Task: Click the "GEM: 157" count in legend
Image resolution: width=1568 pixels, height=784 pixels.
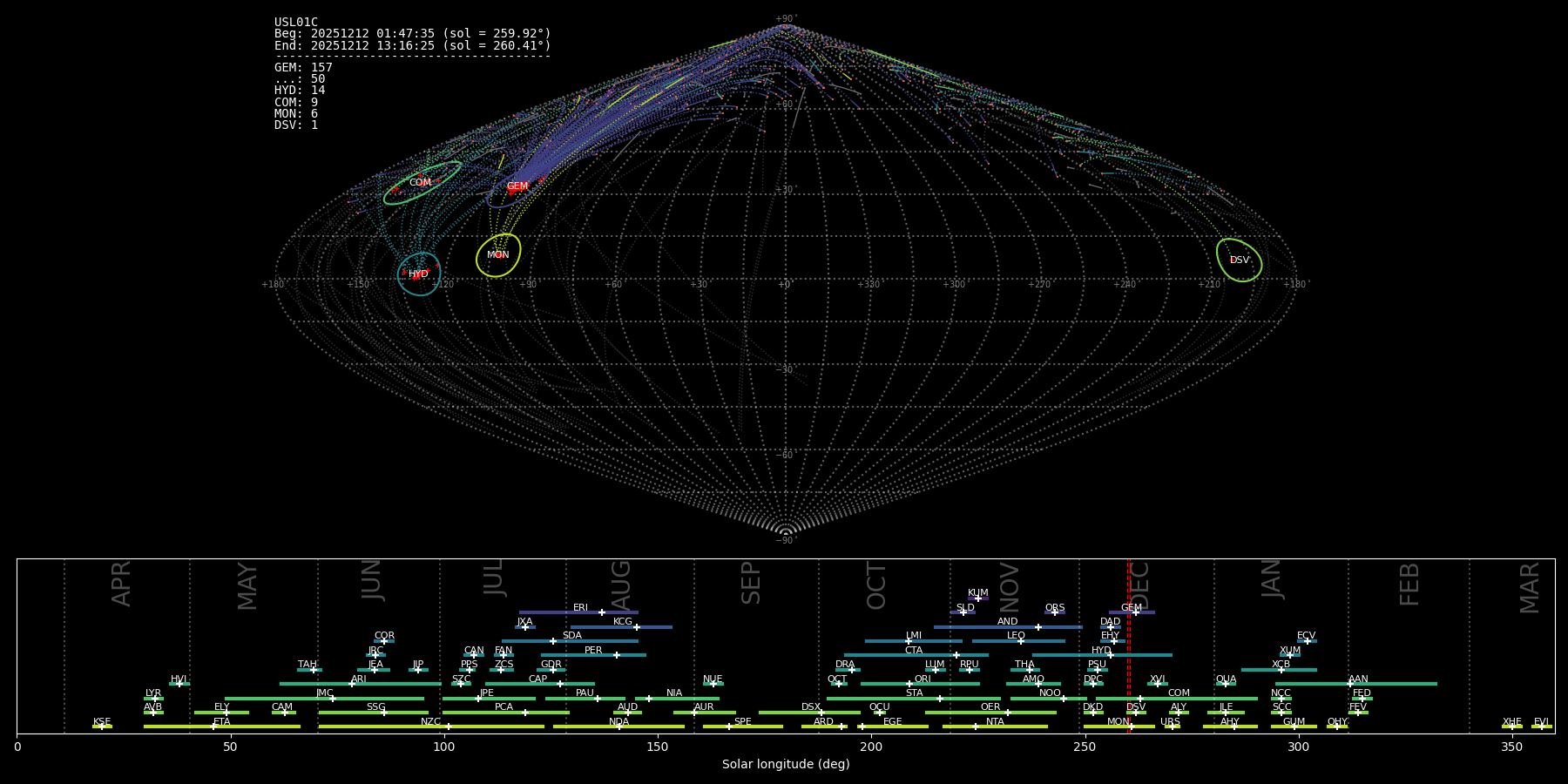Action: 303,68
